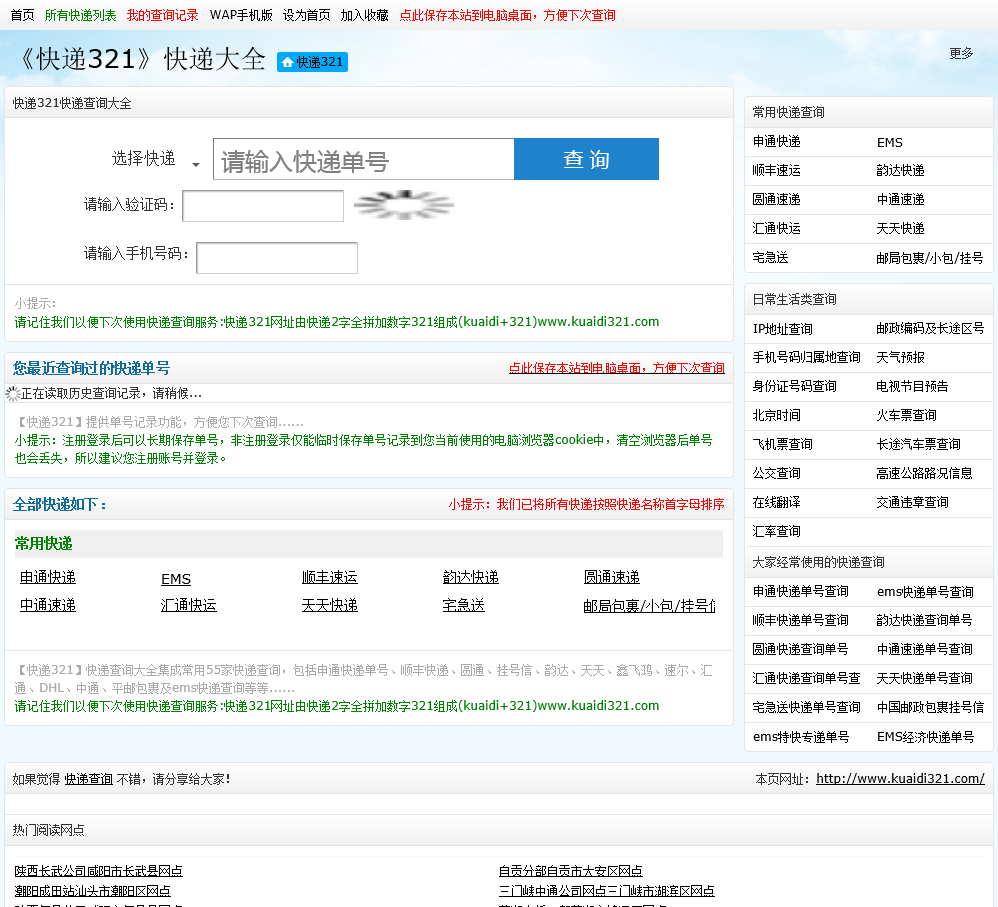Open 申通快递 in 常用快递查询 sidebar

tap(777, 141)
